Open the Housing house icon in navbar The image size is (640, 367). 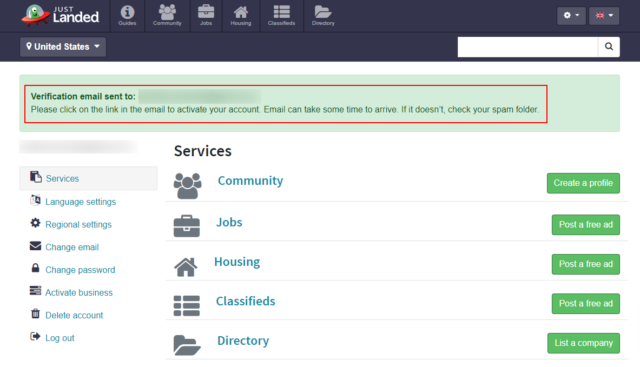pos(241,16)
